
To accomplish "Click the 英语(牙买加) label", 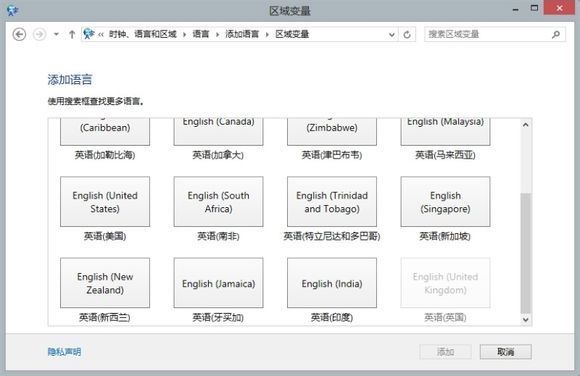I will (x=218, y=317).
